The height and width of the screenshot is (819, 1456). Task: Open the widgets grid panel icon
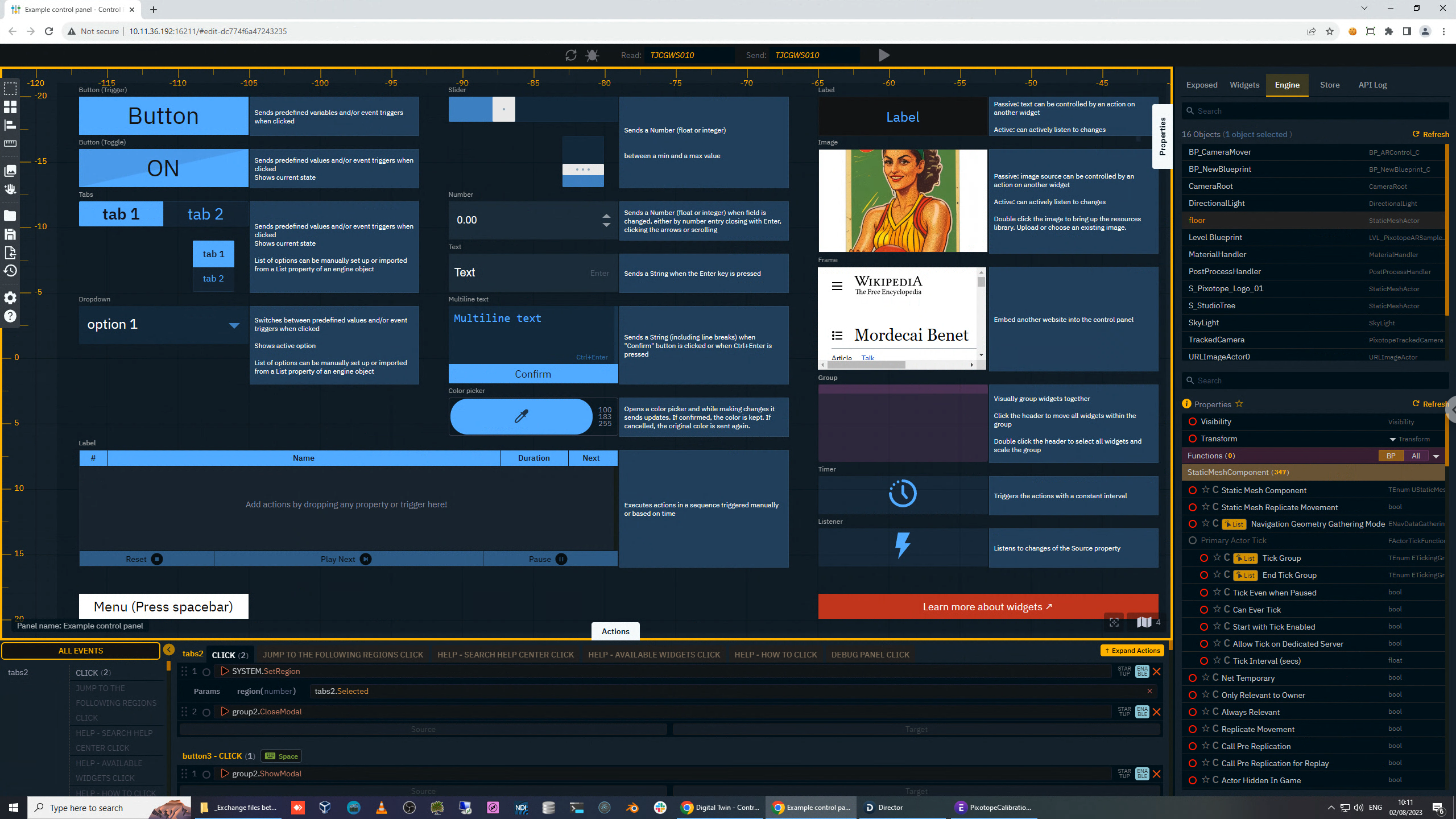coord(10,107)
